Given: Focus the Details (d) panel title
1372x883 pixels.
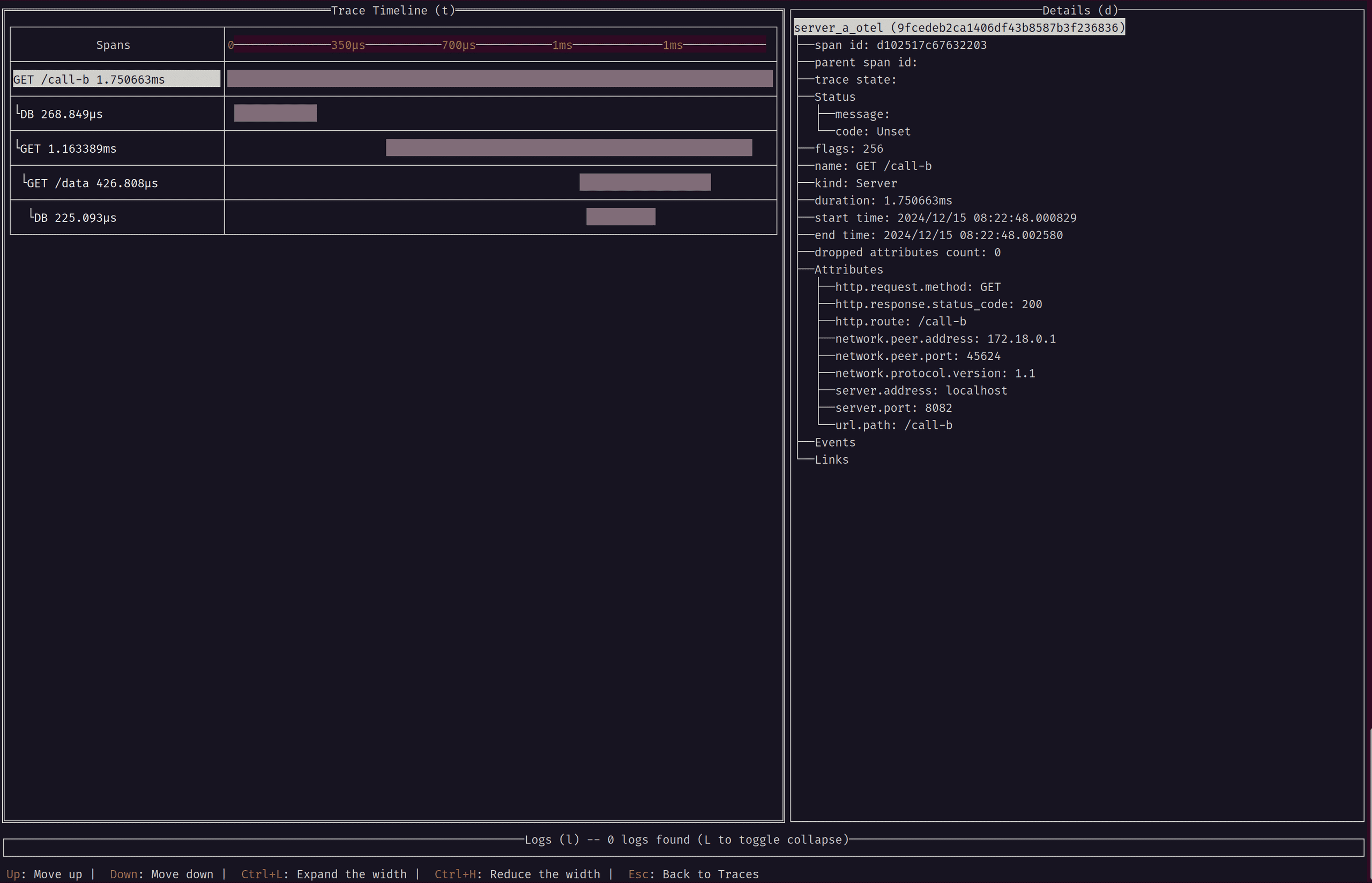Looking at the screenshot, I should 1080,10.
